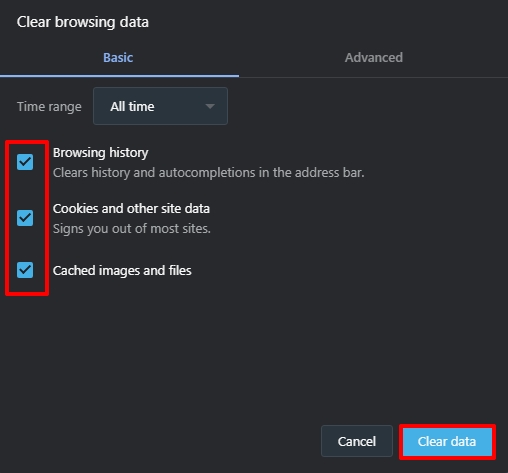The width and height of the screenshot is (508, 473).
Task: Click the Time range label
Action: (x=49, y=107)
